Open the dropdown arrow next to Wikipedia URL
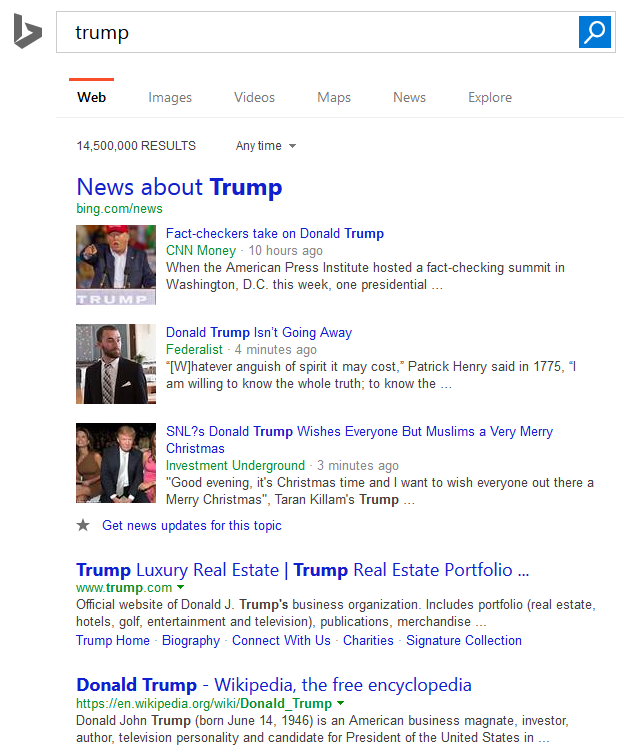 point(341,704)
